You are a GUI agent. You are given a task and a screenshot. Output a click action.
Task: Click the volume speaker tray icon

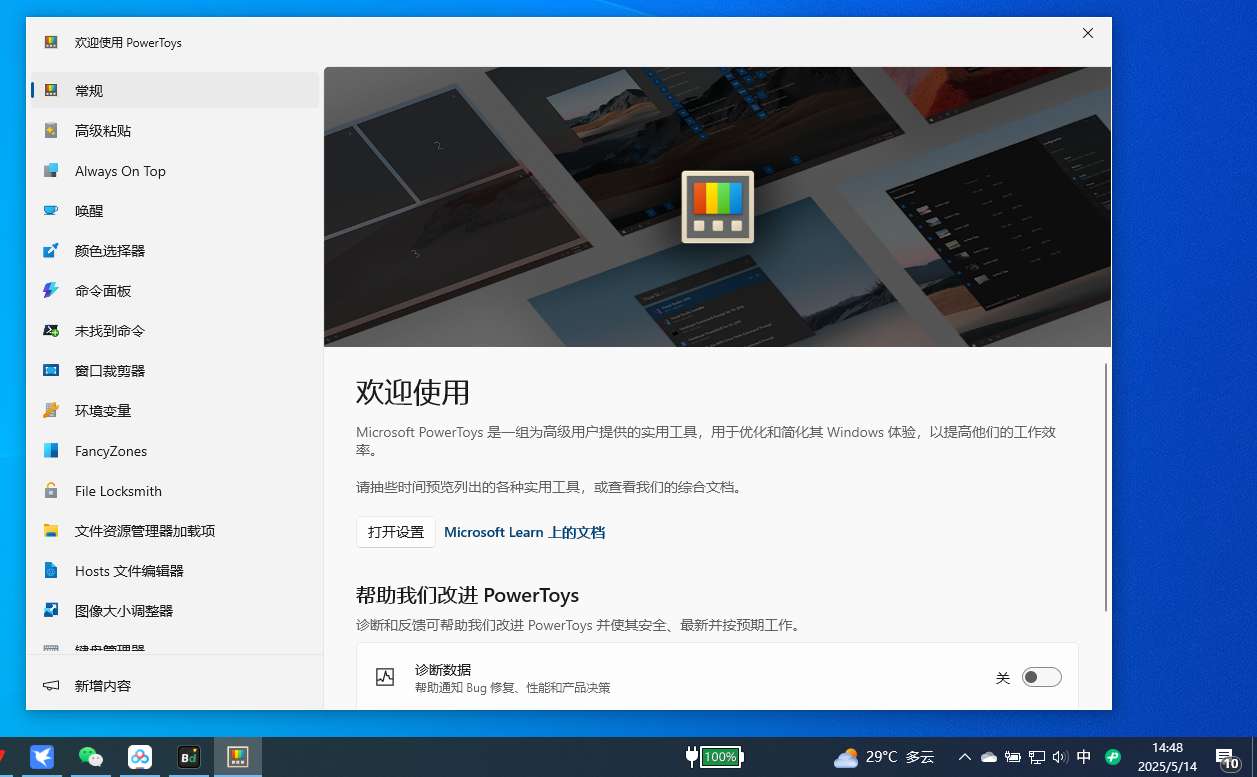click(1060, 757)
